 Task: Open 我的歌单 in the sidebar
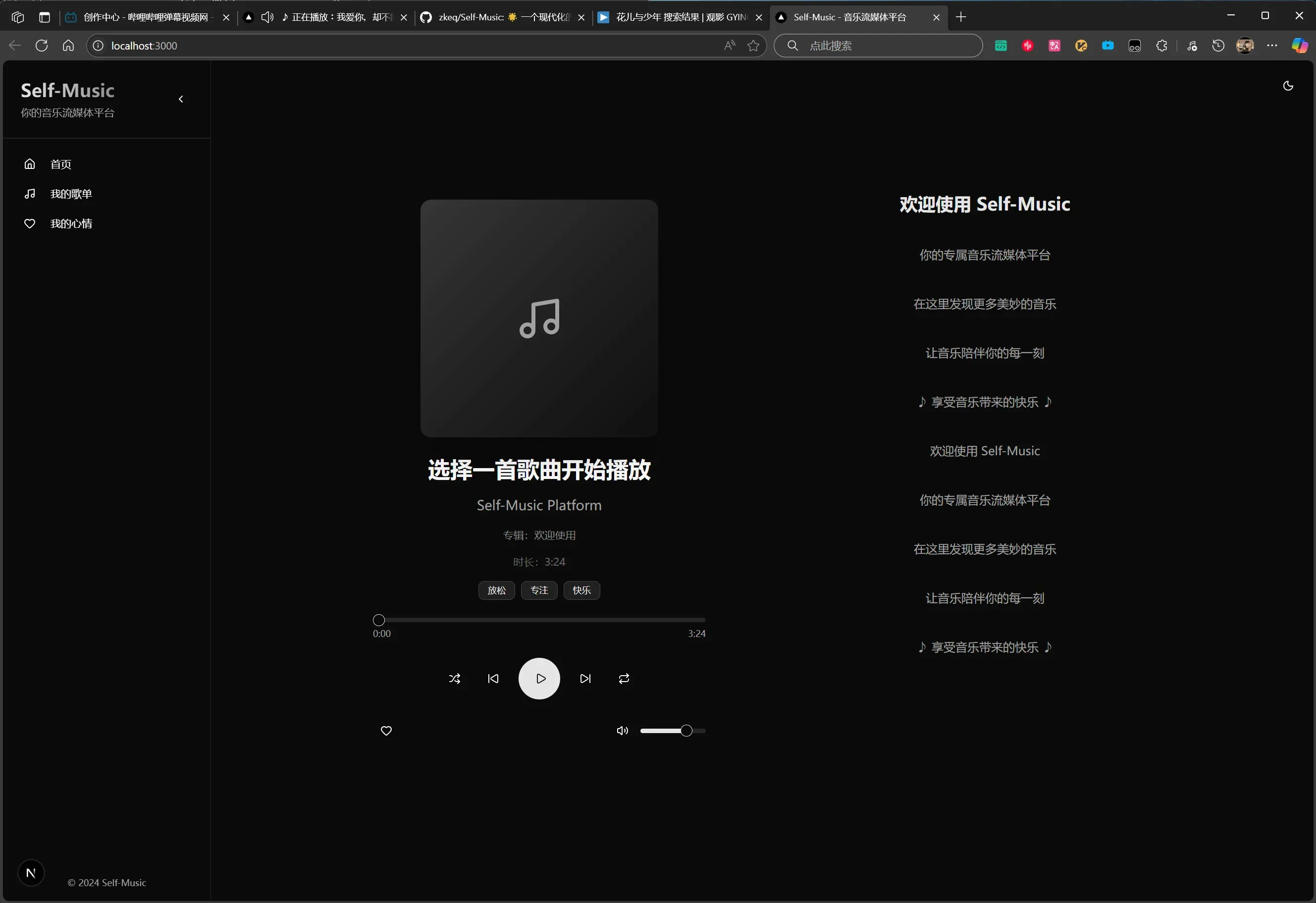point(71,194)
